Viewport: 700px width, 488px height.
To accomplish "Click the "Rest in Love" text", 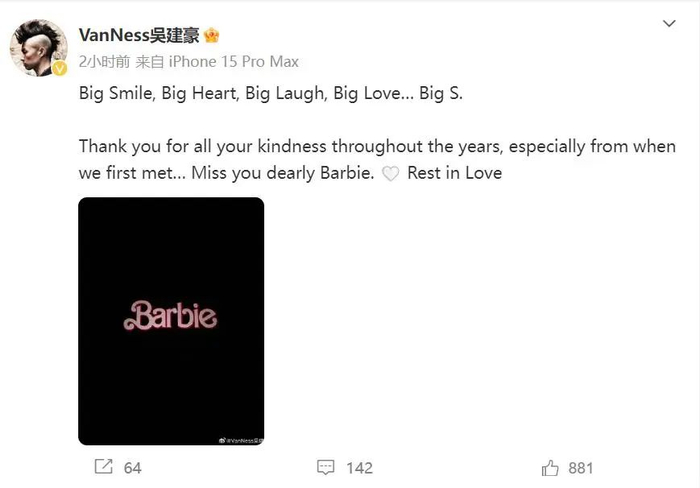I will tap(455, 173).
